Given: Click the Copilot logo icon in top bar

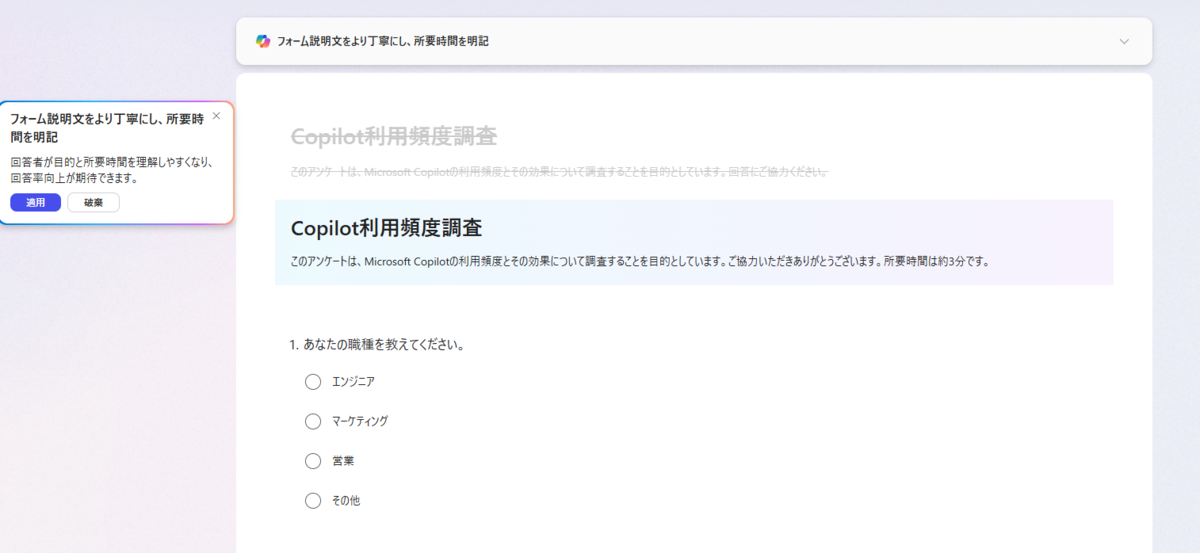Looking at the screenshot, I should 263,41.
